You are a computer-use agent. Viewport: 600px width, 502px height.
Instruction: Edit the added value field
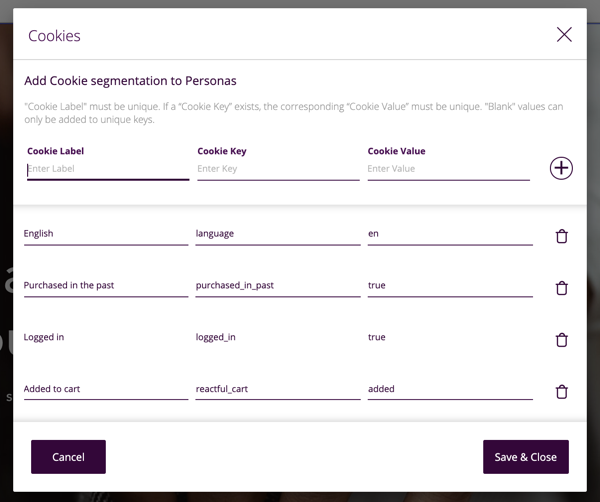click(x=450, y=389)
